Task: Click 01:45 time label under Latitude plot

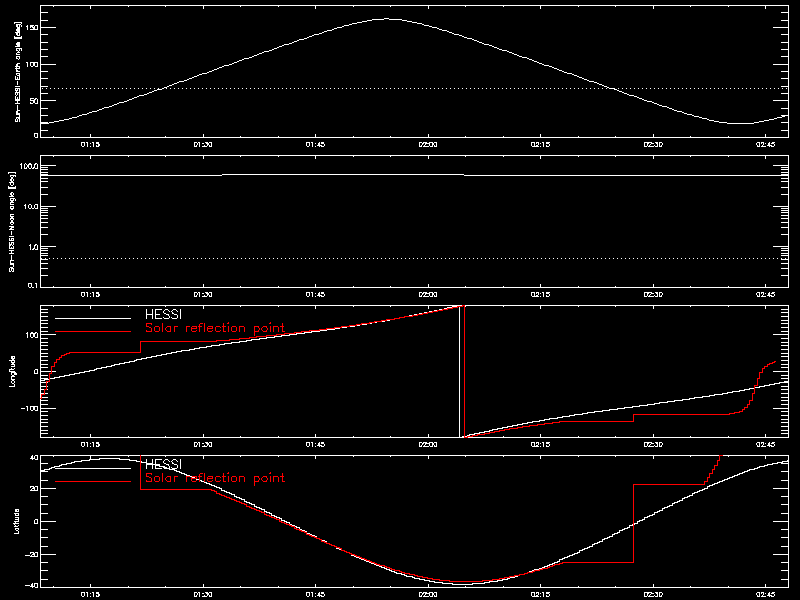Action: click(x=315, y=594)
